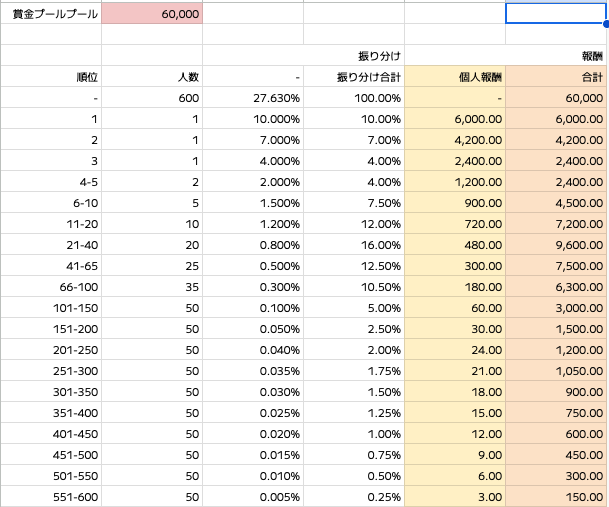
Task: Select the 1.75% allocation cell
Action: pyautogui.click(x=354, y=370)
